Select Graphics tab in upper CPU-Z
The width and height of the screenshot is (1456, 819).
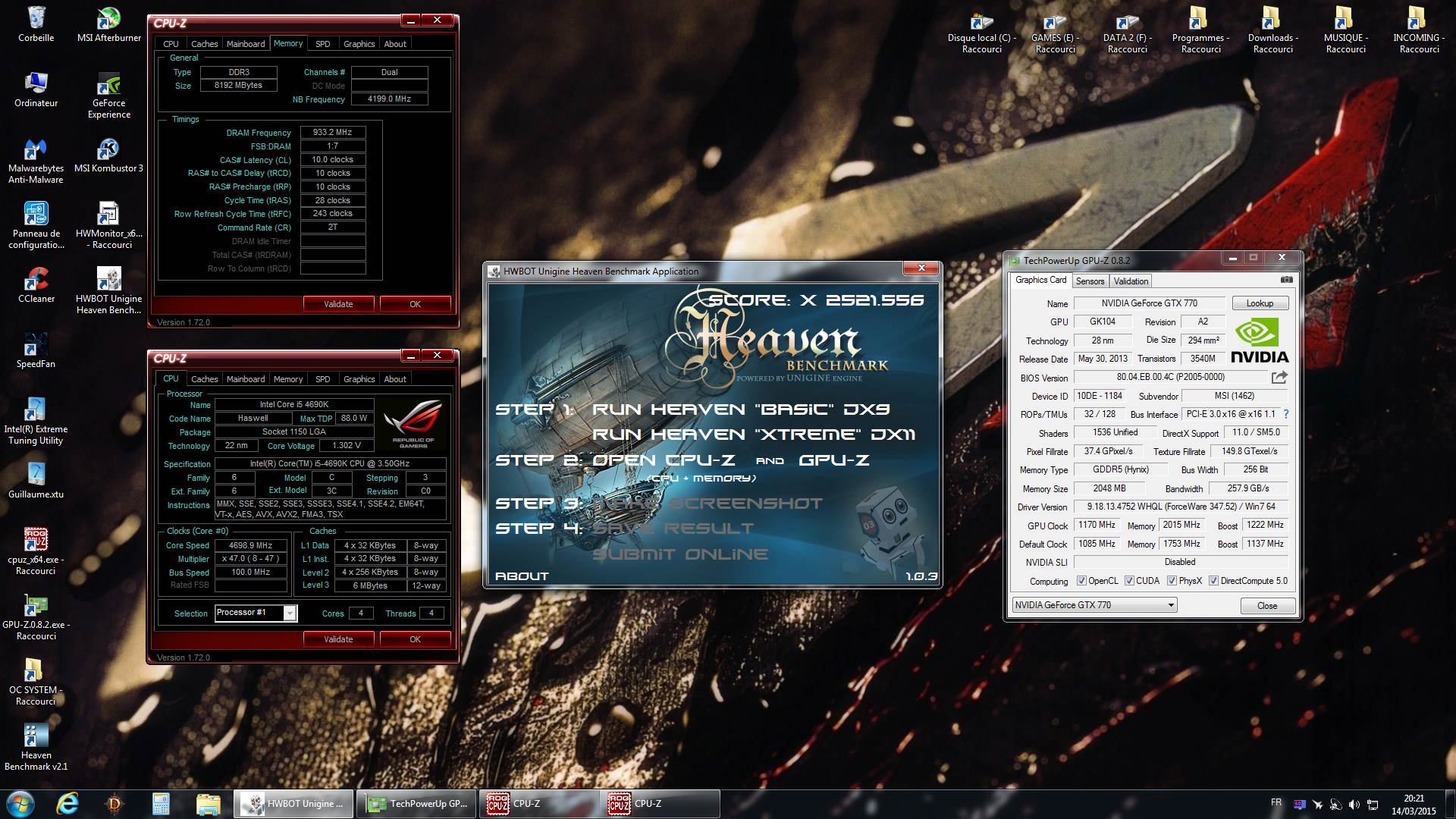[x=359, y=43]
